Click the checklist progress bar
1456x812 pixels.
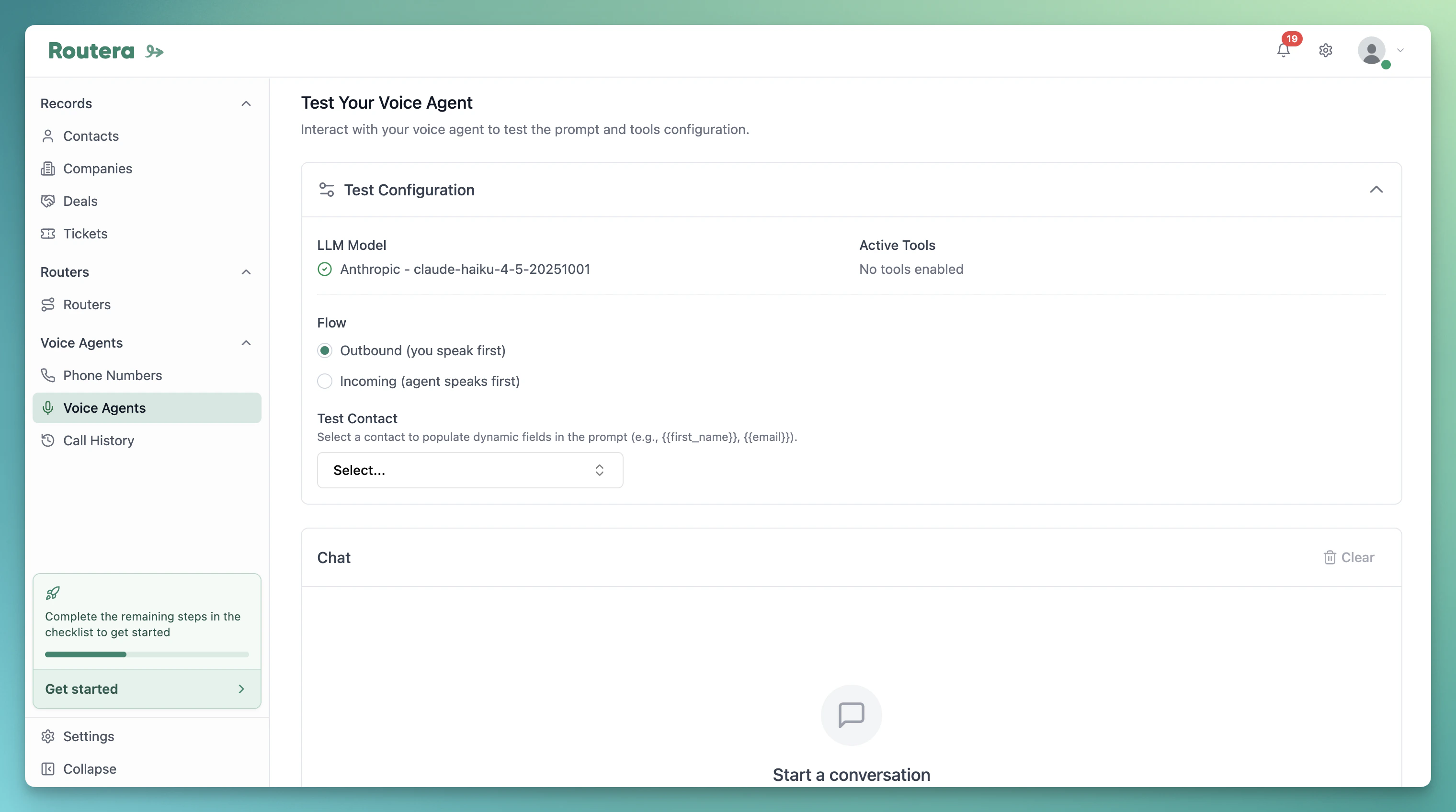147,654
